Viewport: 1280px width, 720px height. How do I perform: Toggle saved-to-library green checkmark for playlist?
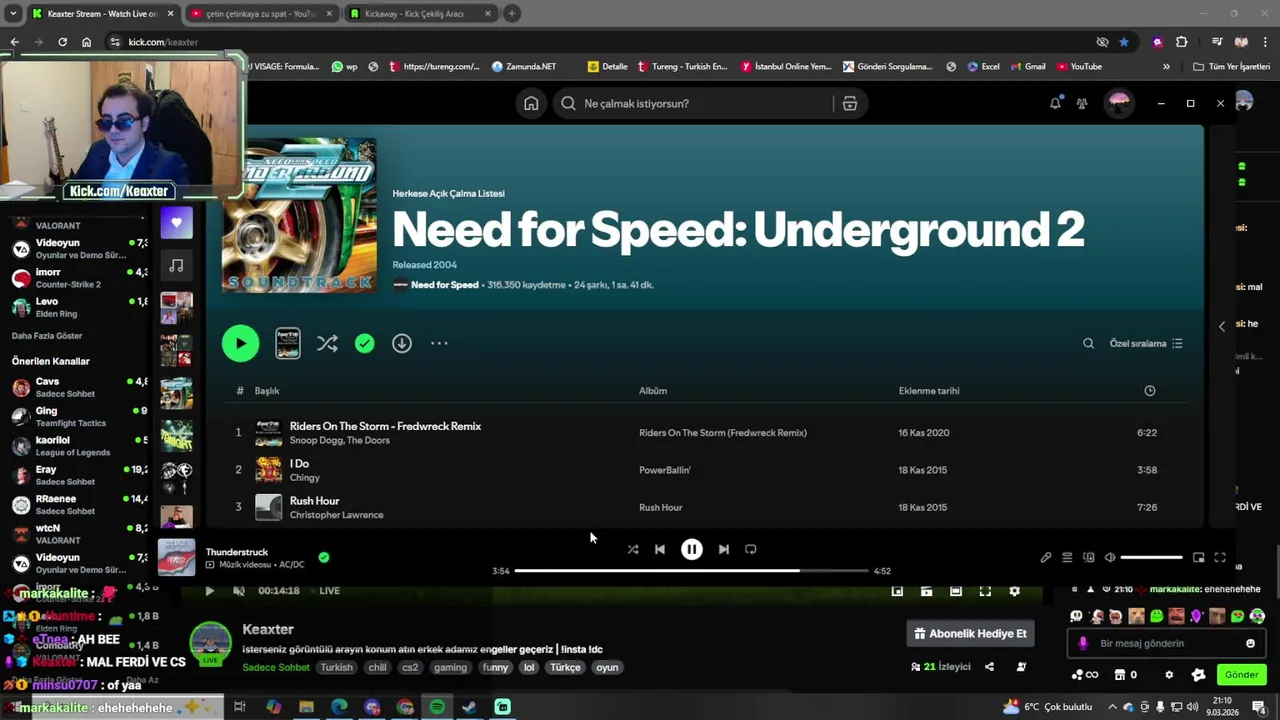tap(365, 343)
